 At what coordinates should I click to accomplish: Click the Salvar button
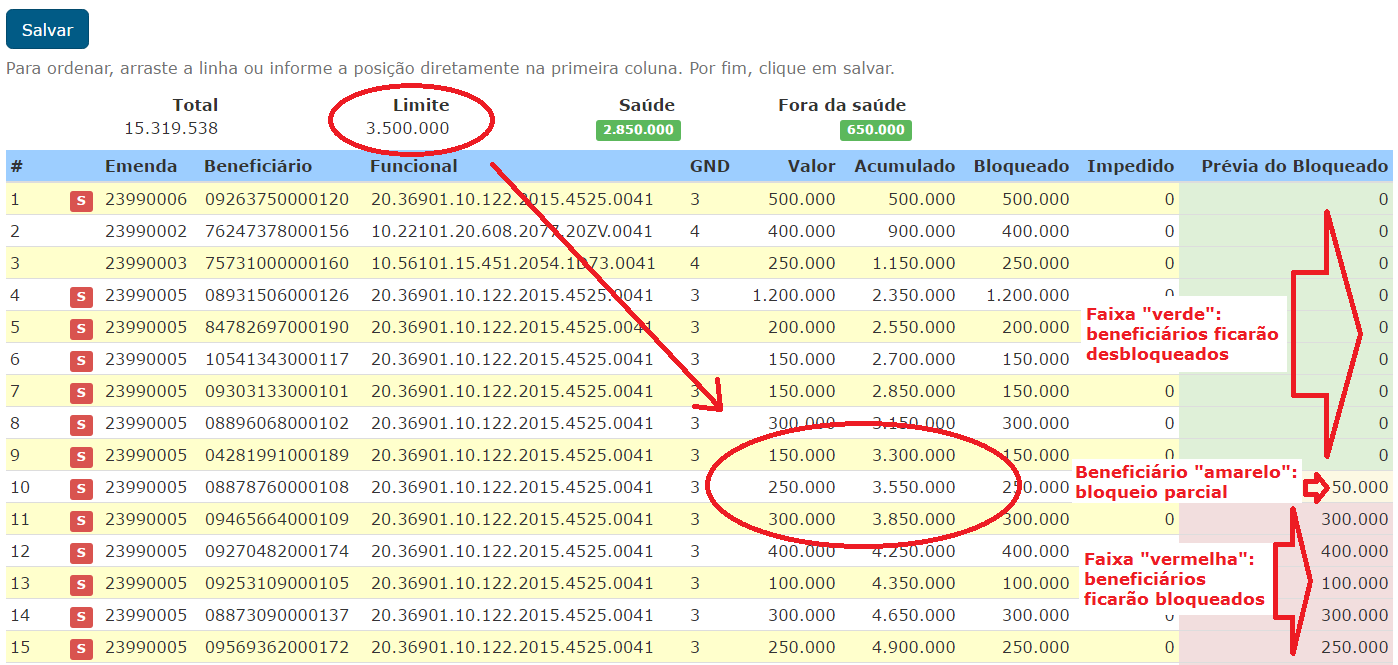[x=47, y=30]
